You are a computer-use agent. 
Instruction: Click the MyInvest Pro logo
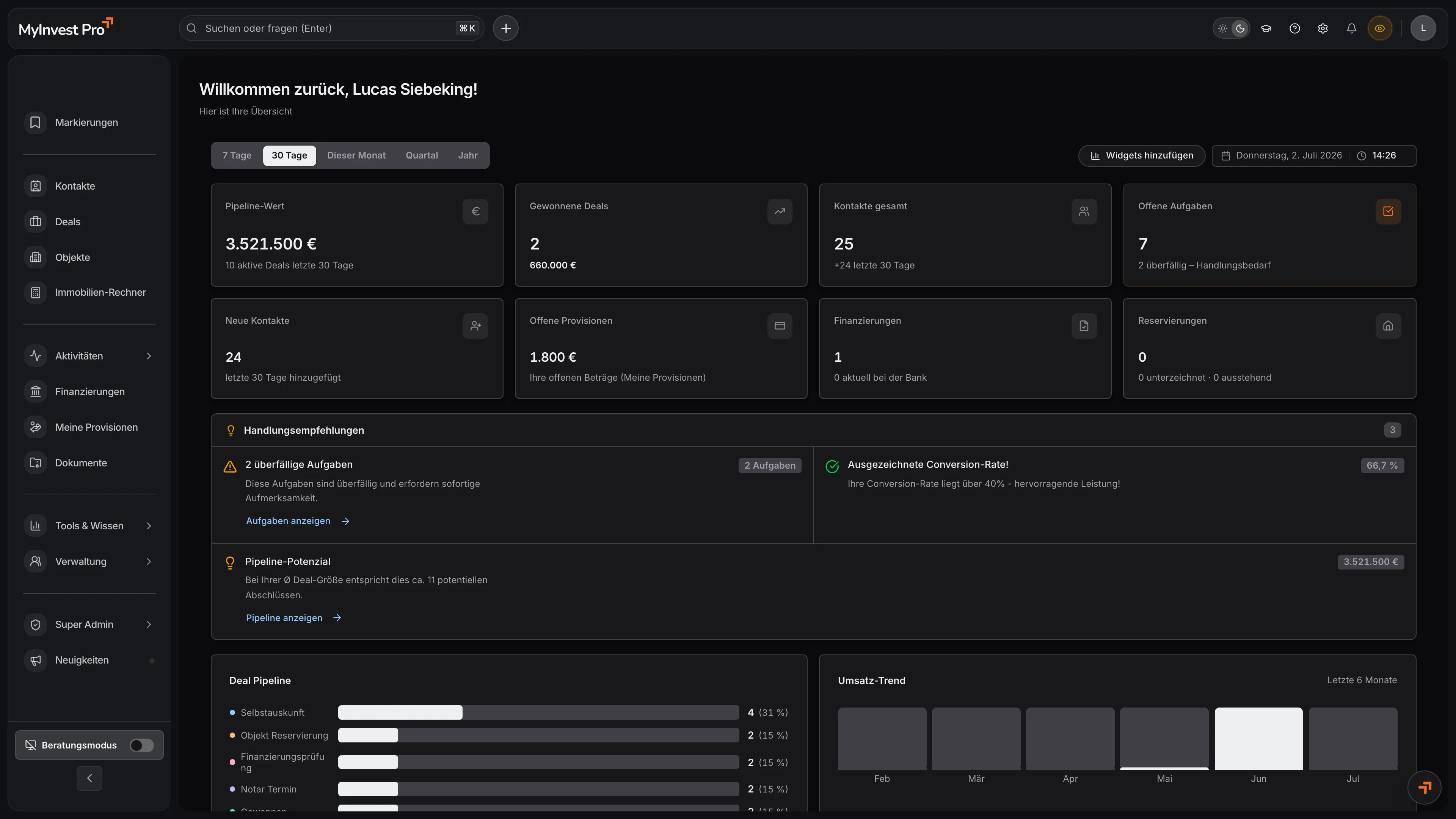click(x=66, y=28)
